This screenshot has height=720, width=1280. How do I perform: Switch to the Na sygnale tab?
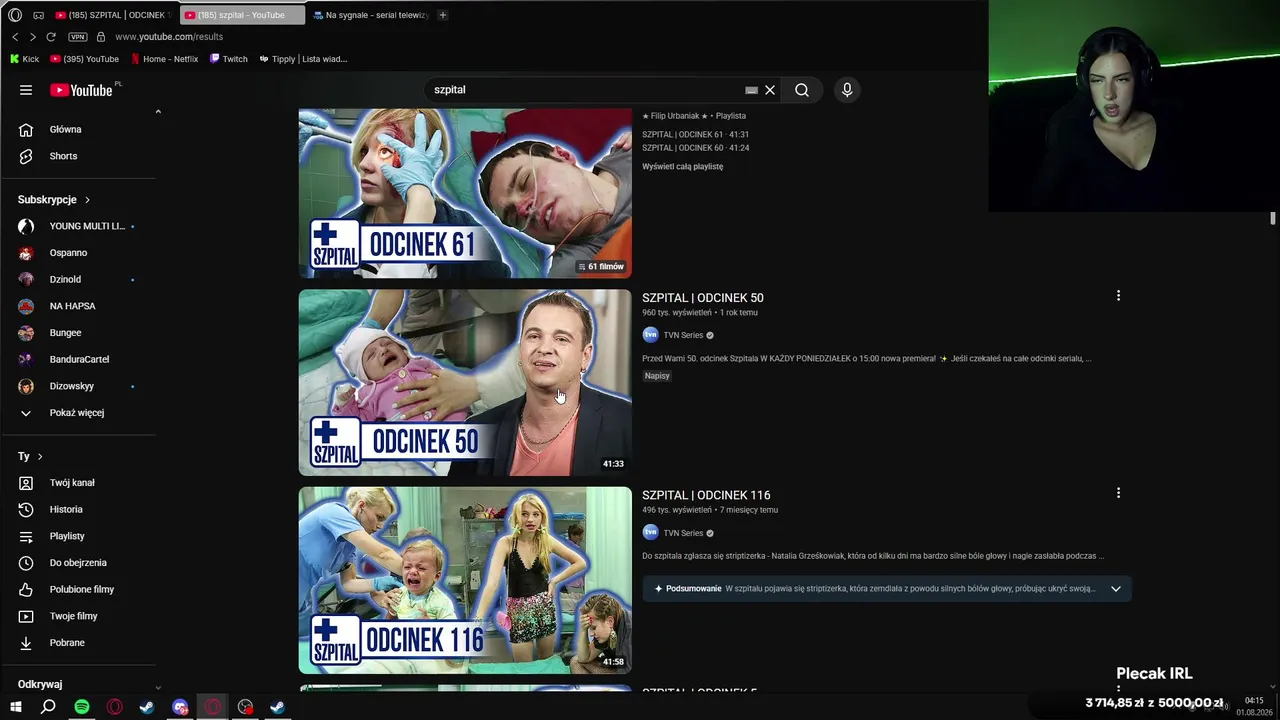pos(371,15)
